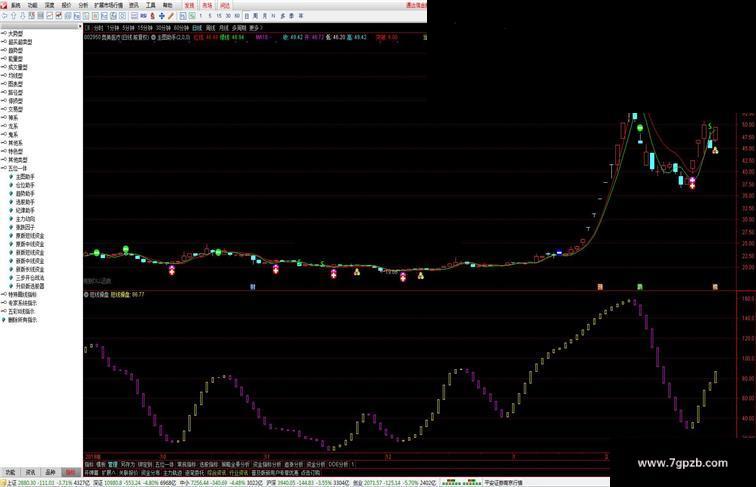Open the 分析 menu

[83, 5]
